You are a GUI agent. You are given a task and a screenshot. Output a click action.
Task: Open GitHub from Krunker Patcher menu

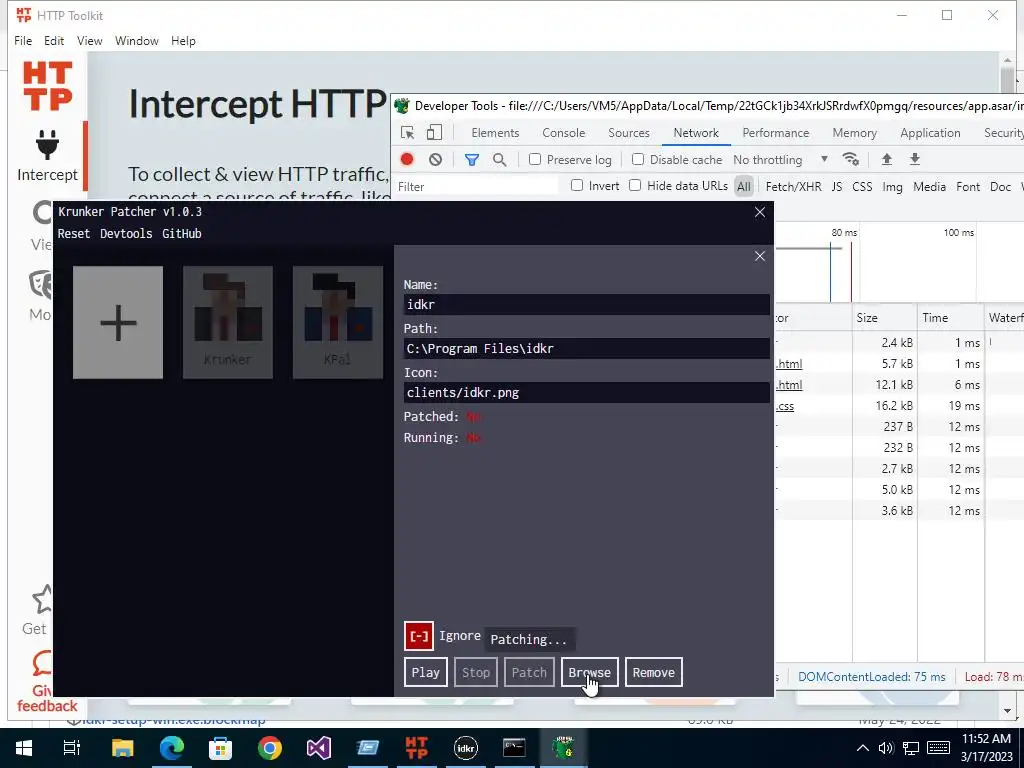(182, 234)
